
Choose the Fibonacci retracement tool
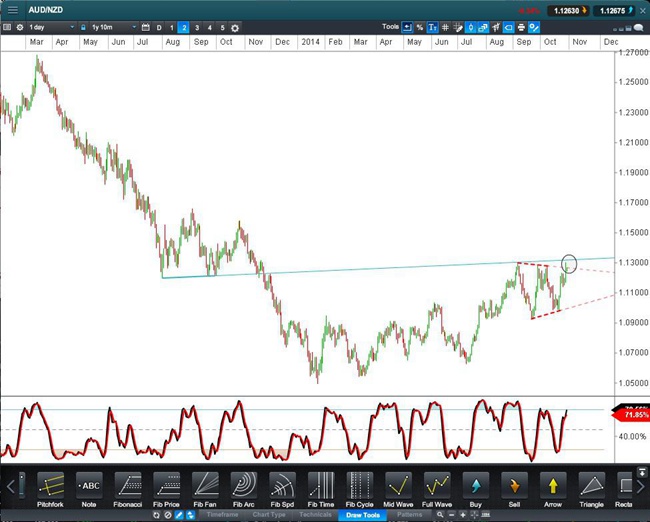[x=128, y=486]
